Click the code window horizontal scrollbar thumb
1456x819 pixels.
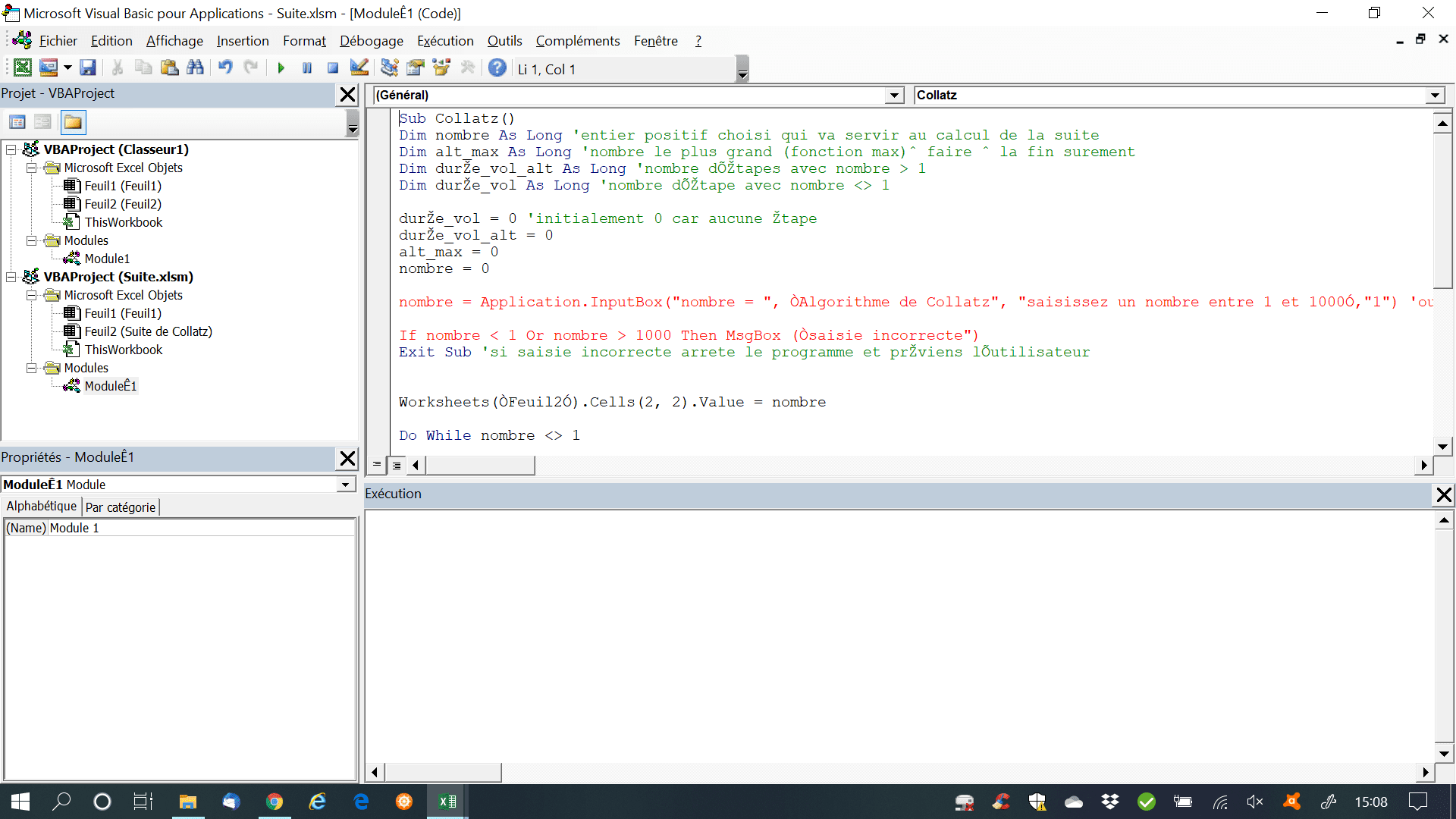click(480, 465)
